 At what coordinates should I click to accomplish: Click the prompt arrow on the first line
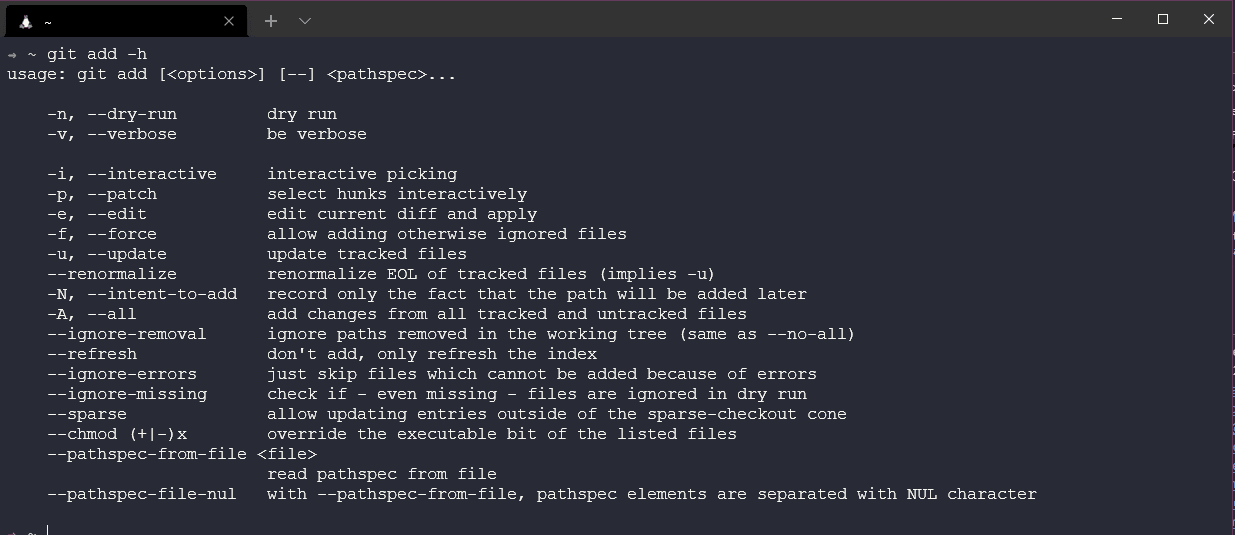12,55
